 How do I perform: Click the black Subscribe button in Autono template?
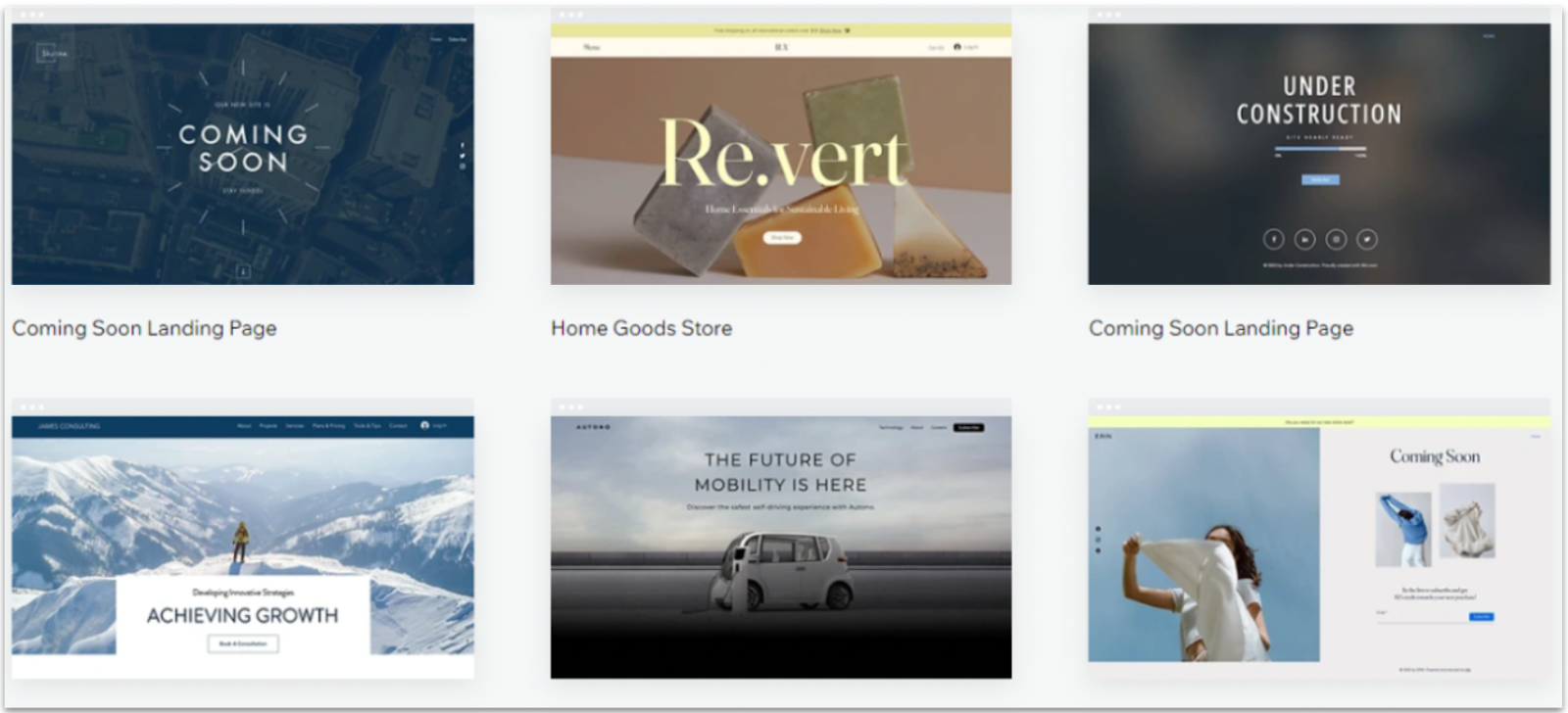point(969,427)
